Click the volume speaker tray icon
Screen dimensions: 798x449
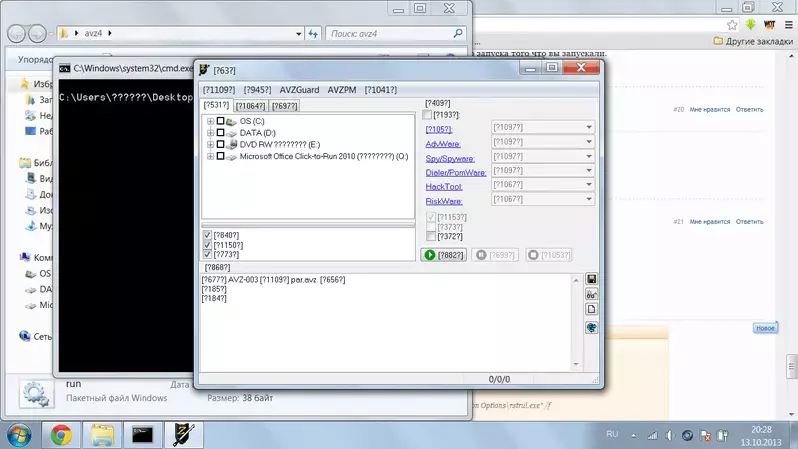click(670, 435)
